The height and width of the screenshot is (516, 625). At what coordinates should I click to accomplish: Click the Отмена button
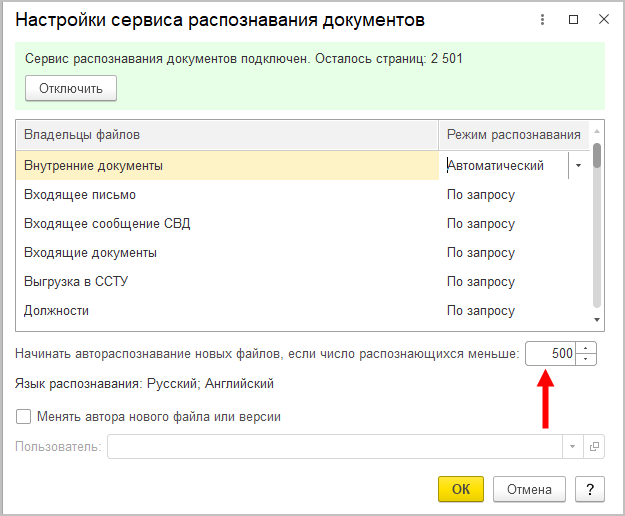(529, 489)
